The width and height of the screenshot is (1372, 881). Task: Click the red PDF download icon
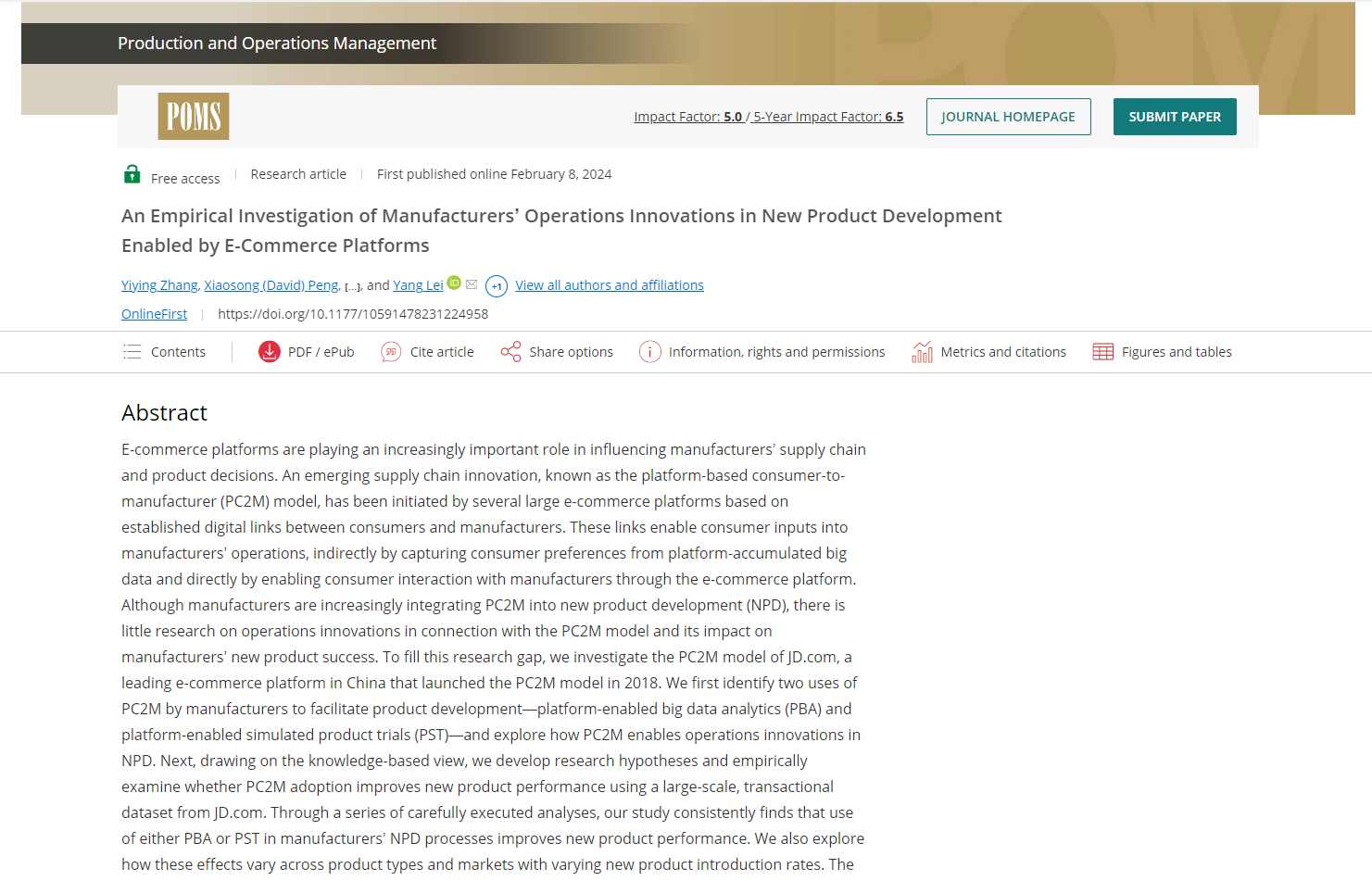(x=270, y=352)
